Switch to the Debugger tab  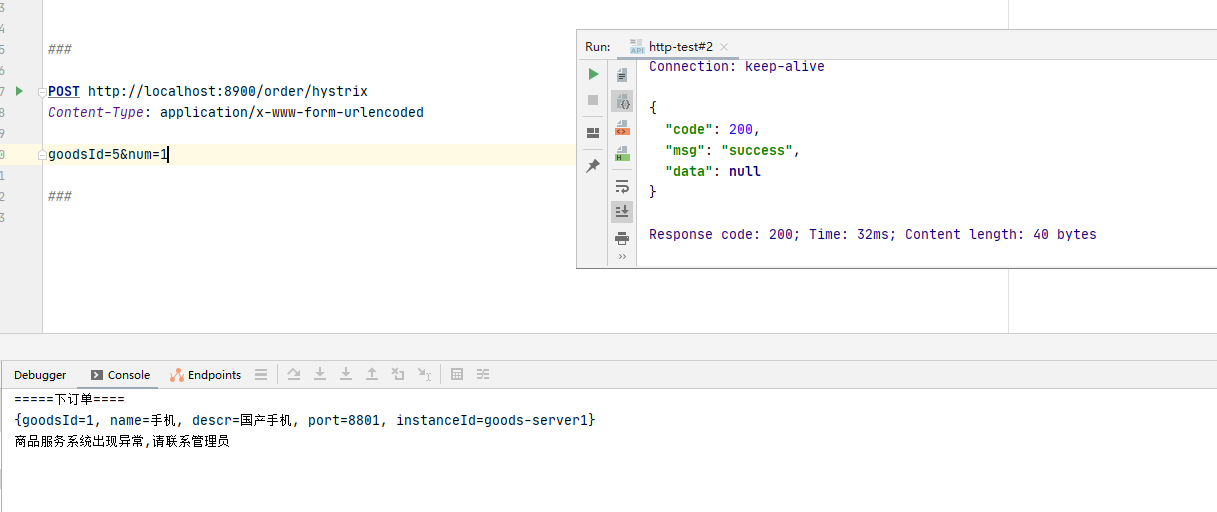pos(40,375)
